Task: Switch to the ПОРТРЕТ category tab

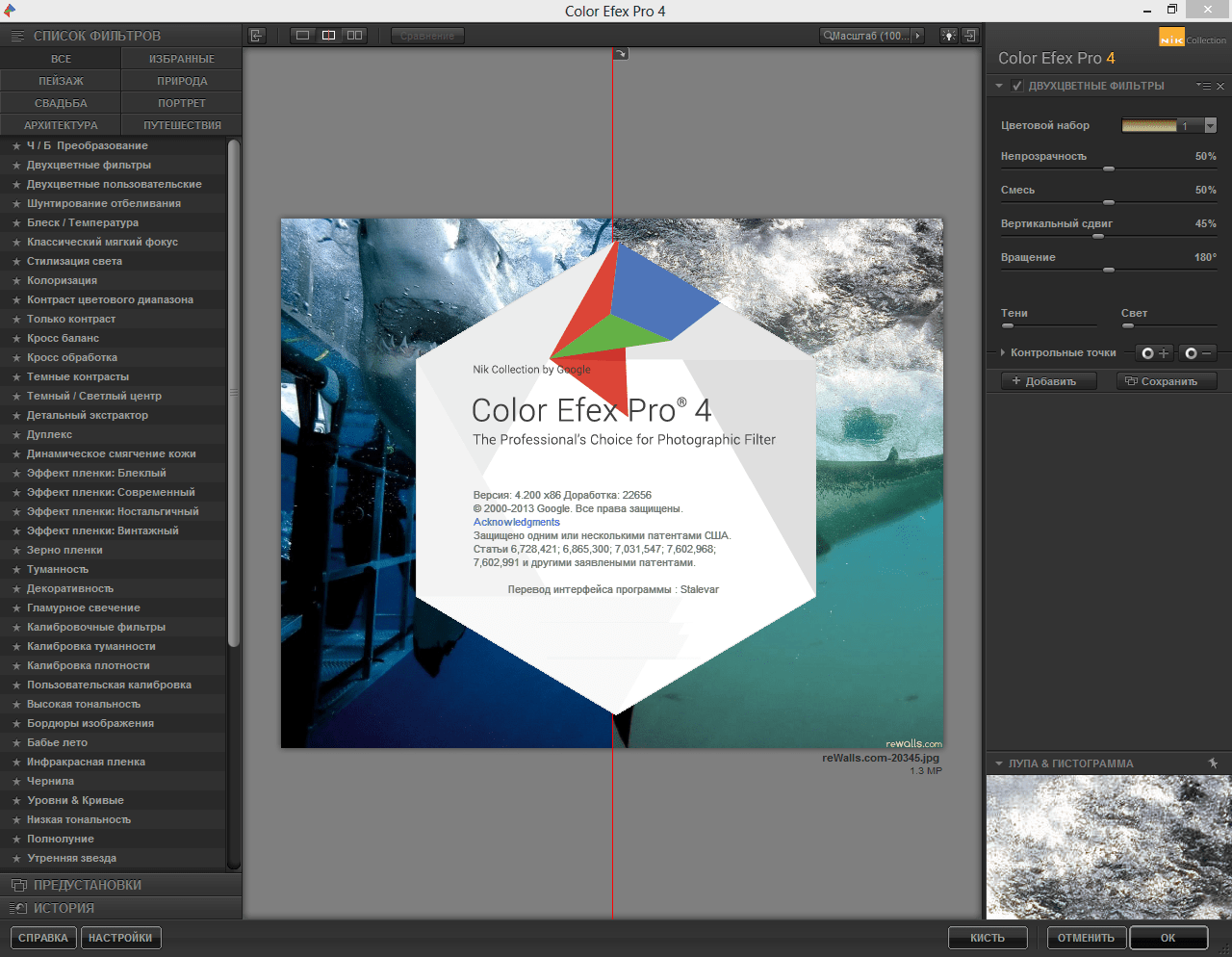Action: tap(182, 103)
